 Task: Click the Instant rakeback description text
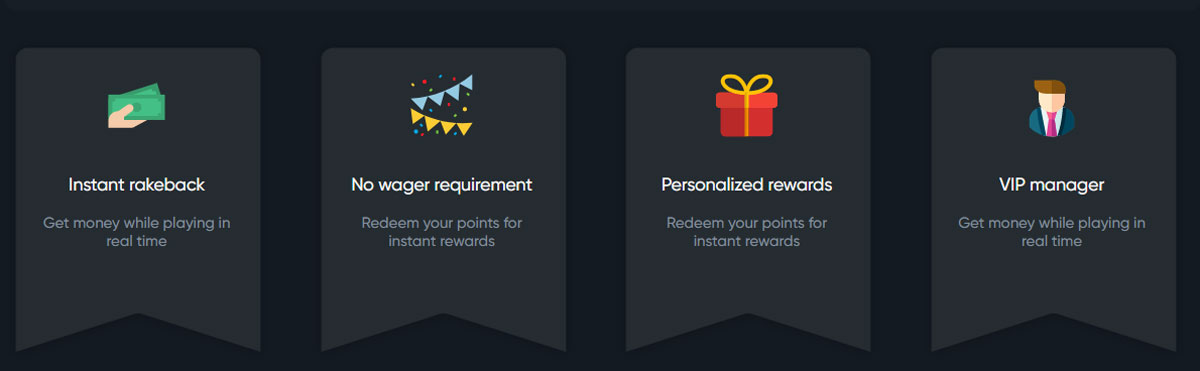[137, 232]
